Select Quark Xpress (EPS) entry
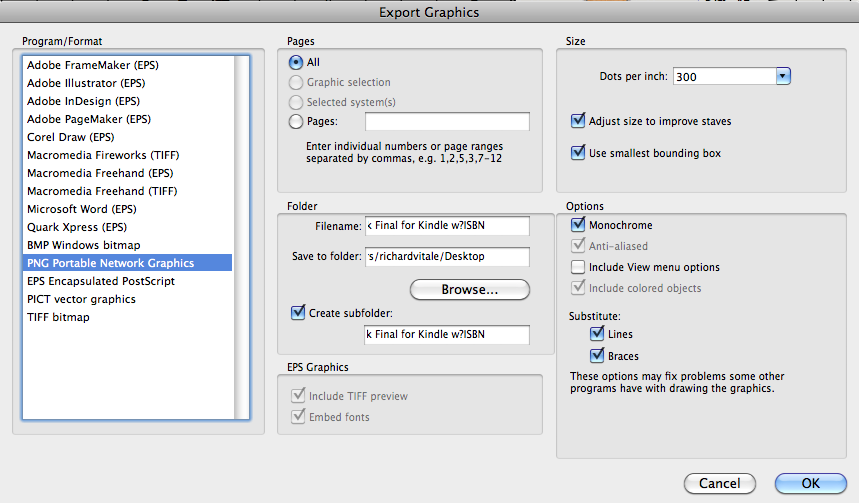859x503 pixels. coord(77,227)
